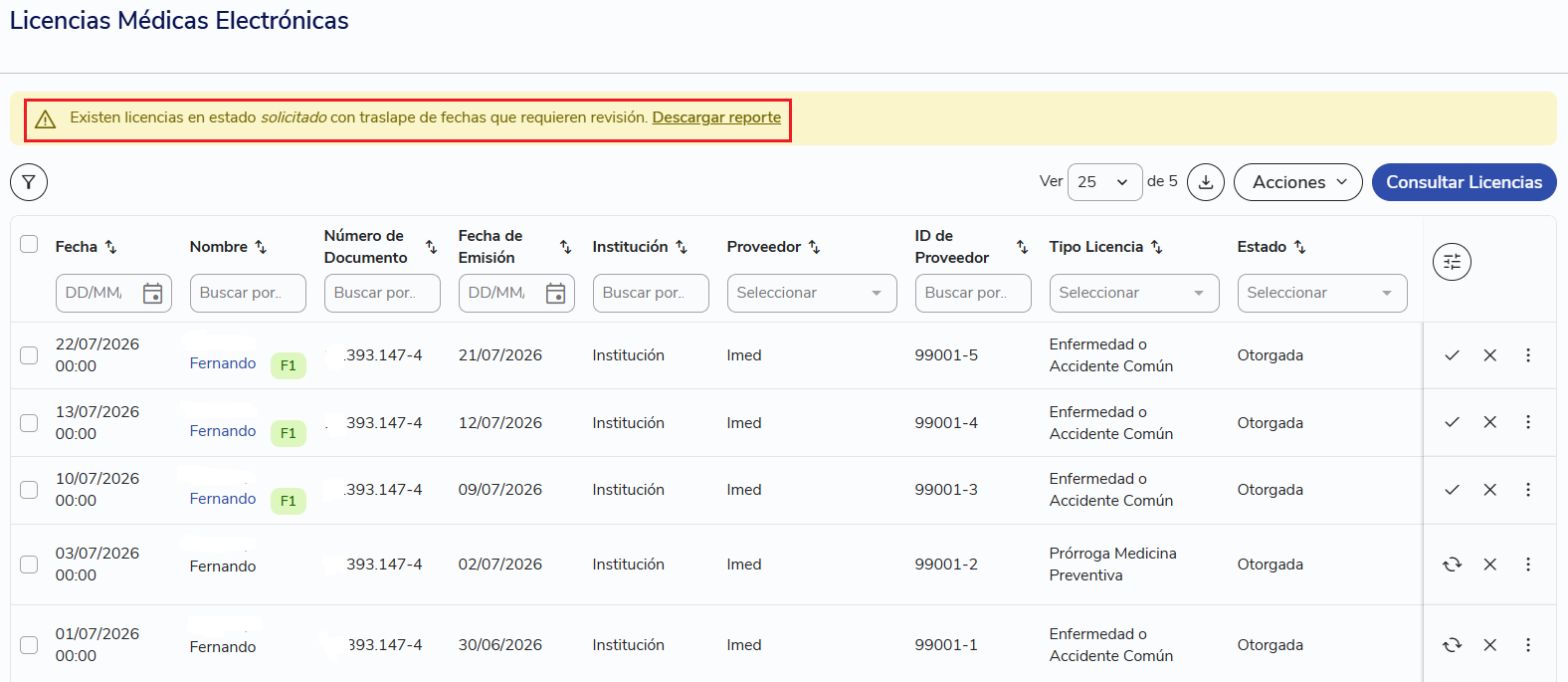Open calendar picker in Fecha de Emisión filter
Viewport: 1568px width, 682px height.
(x=555, y=293)
